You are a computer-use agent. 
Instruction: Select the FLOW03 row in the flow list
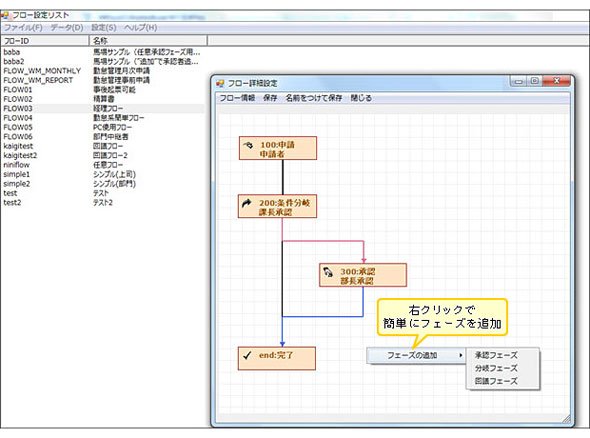[102, 108]
